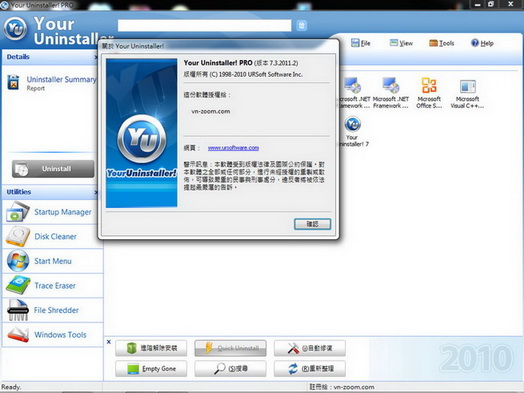
Task: Focus the search field in the header
Action: pyautogui.click(x=205, y=25)
